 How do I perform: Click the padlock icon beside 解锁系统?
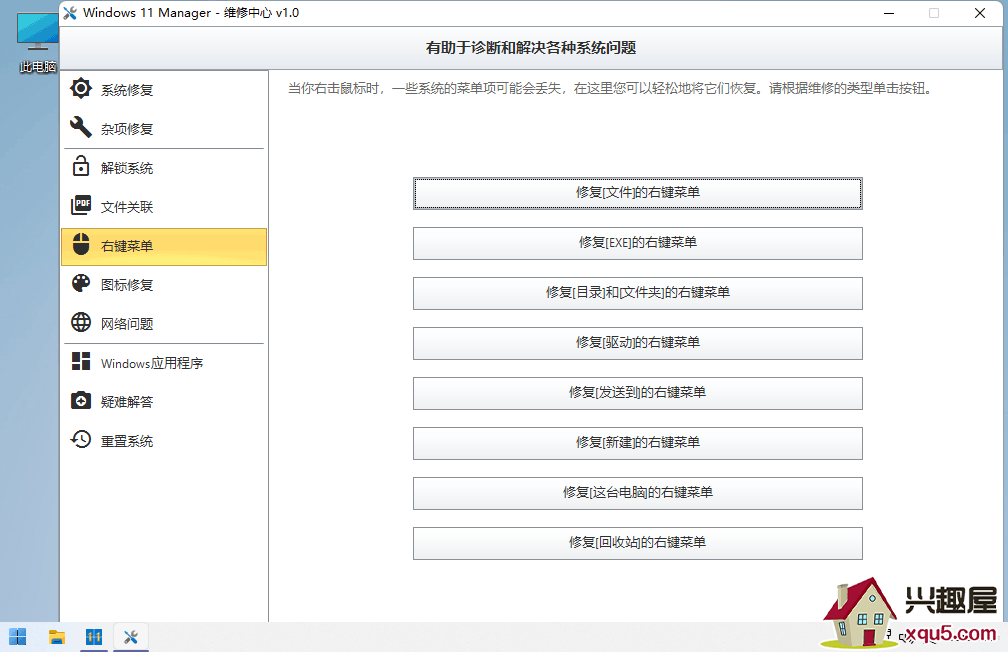tap(81, 167)
